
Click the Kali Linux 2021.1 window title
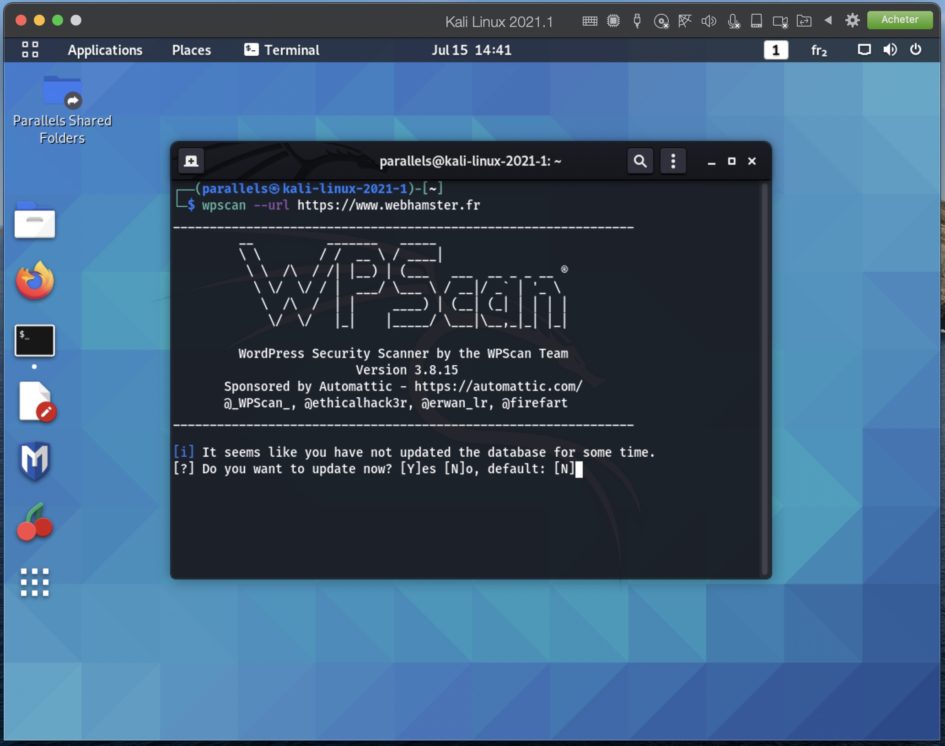499,22
